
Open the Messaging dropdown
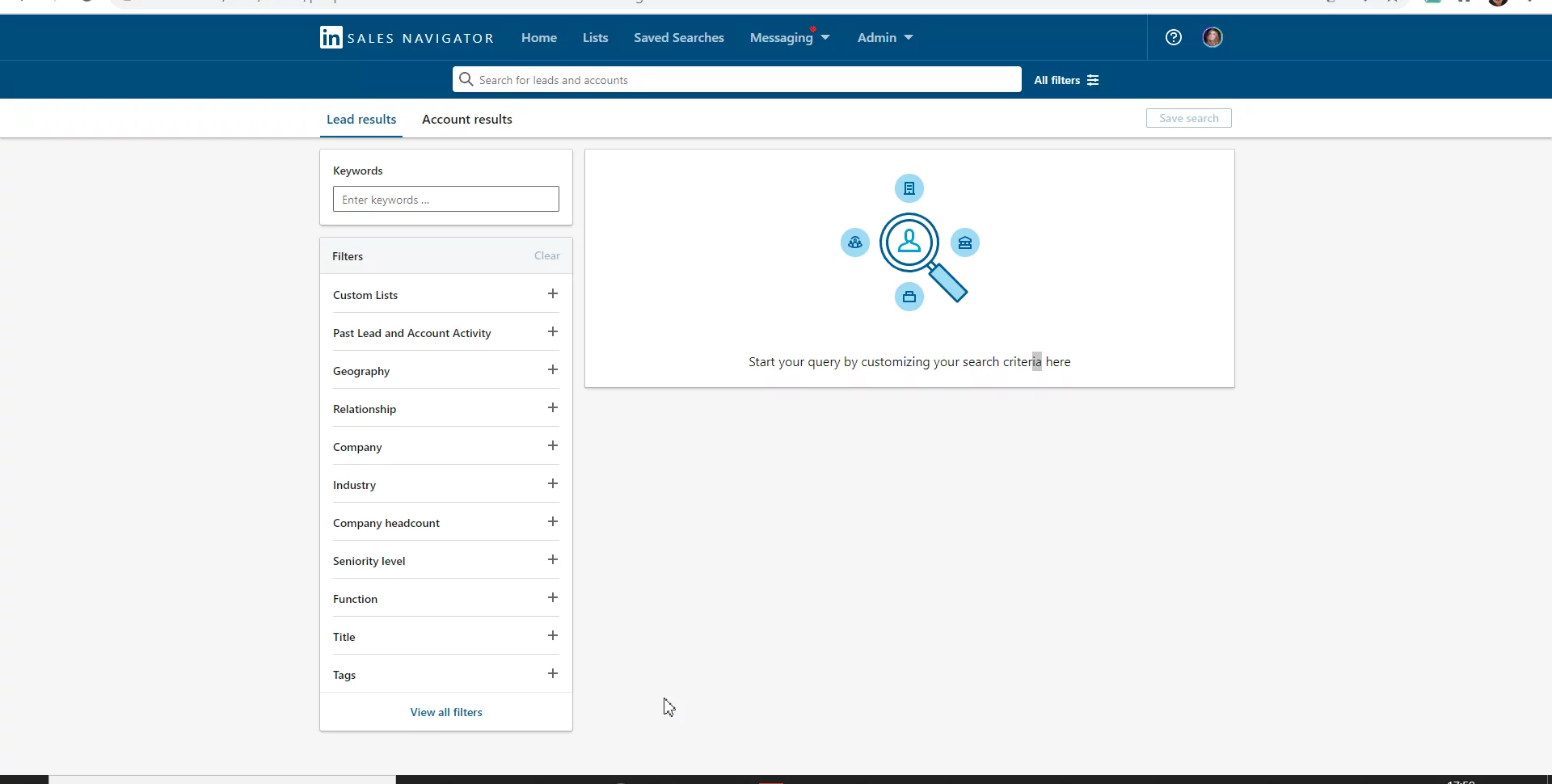click(789, 37)
